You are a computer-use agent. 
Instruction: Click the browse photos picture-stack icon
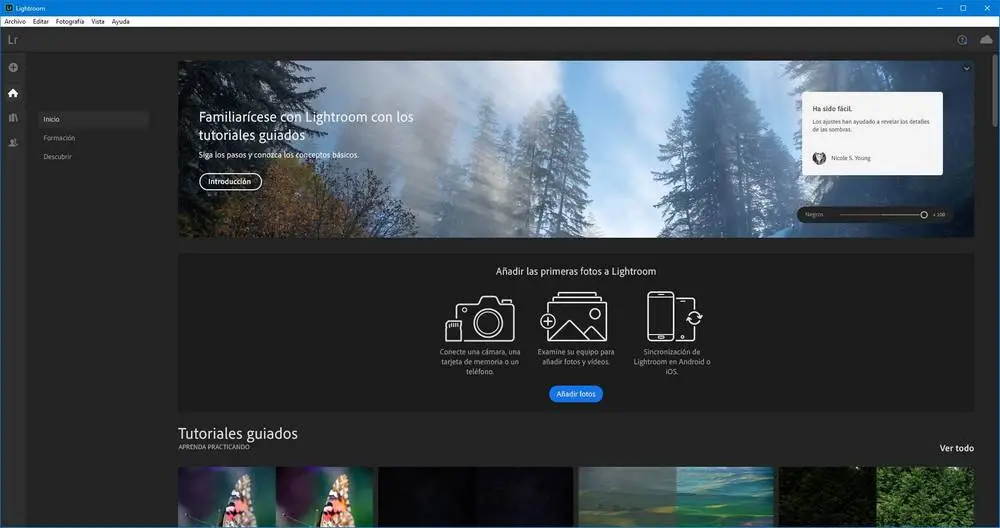(573, 316)
